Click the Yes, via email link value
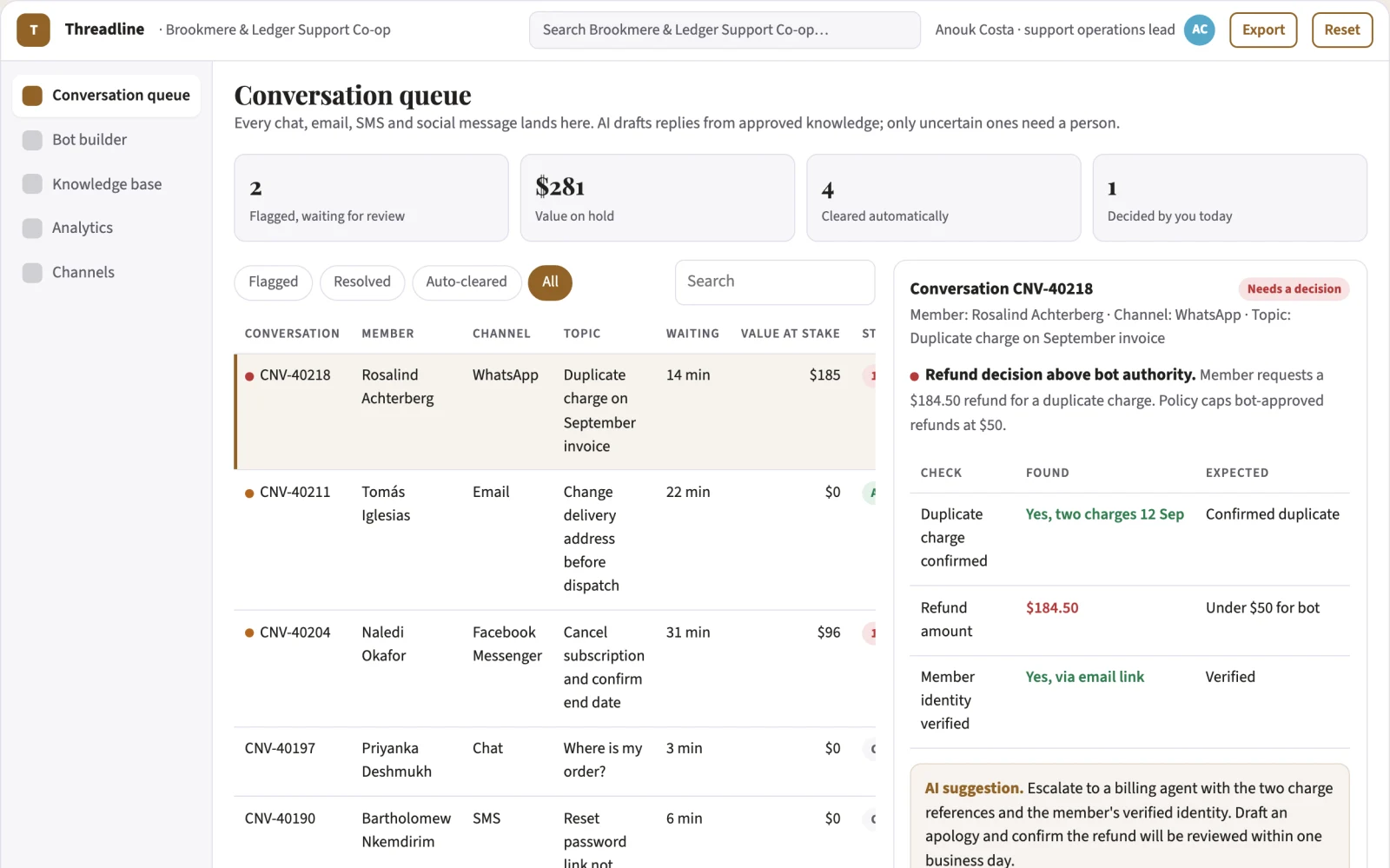Screen dimensions: 1390x868 (x=1085, y=677)
